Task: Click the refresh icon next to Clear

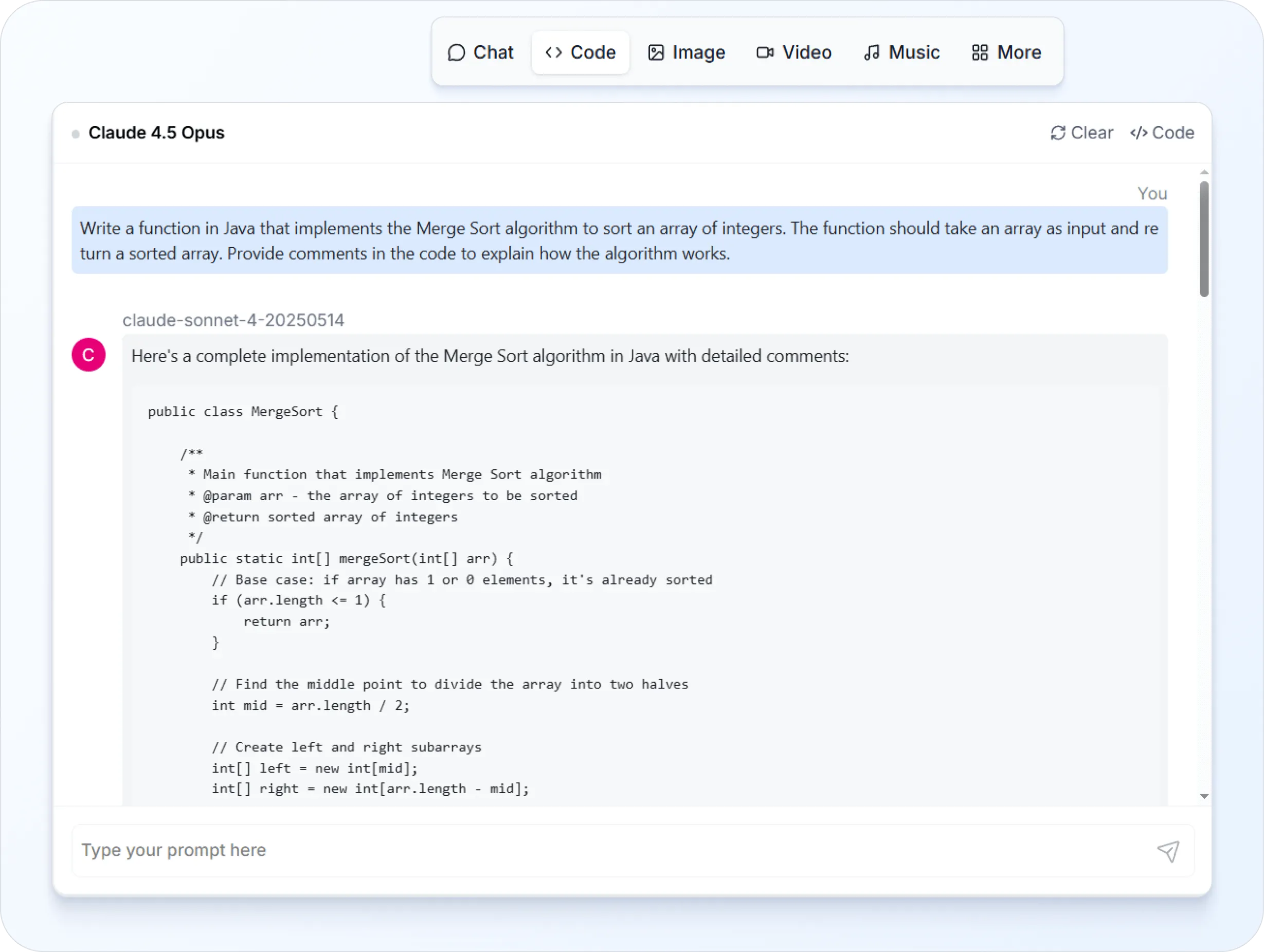Action: (1058, 133)
